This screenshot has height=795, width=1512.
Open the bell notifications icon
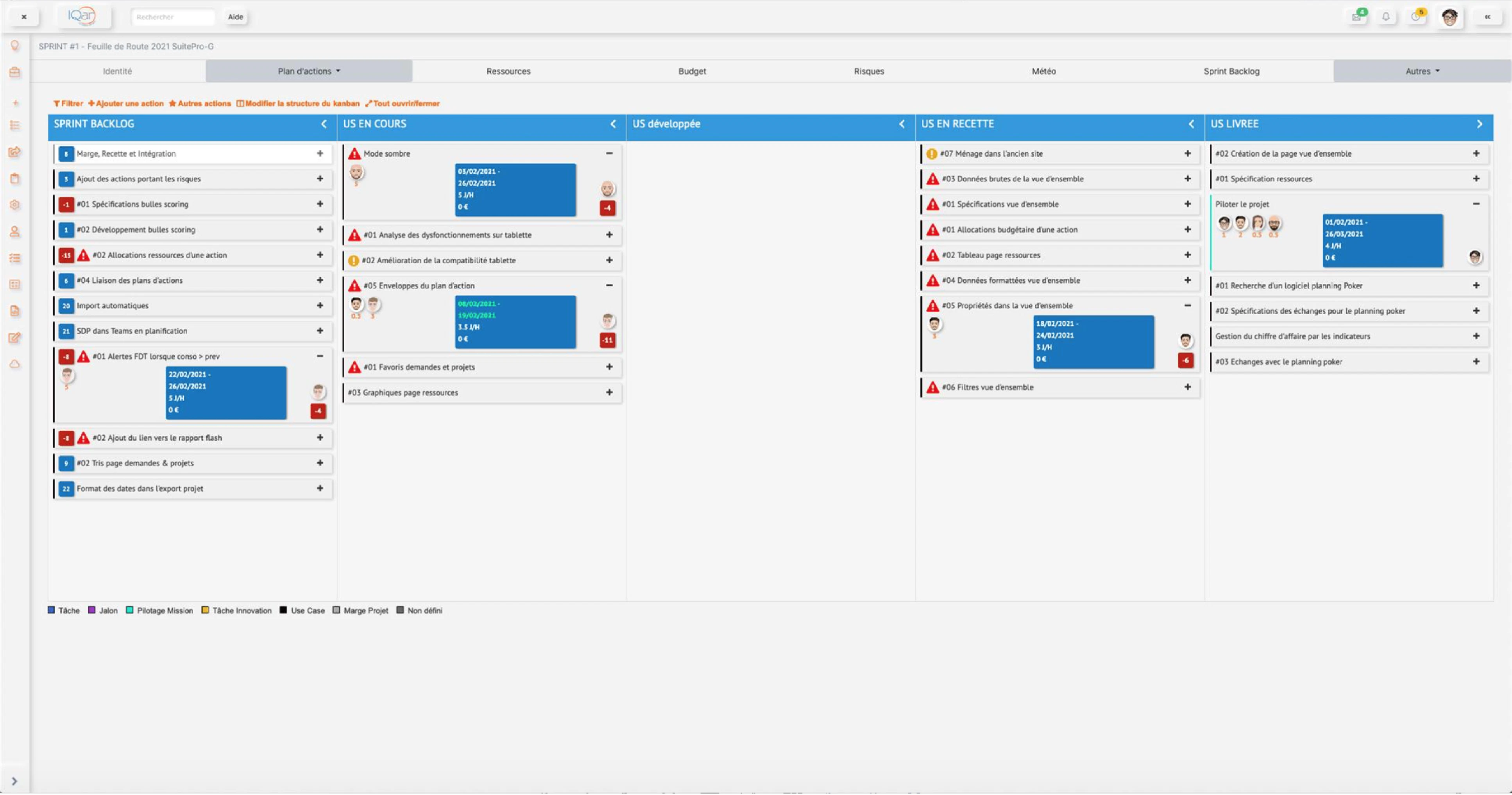[x=1386, y=17]
